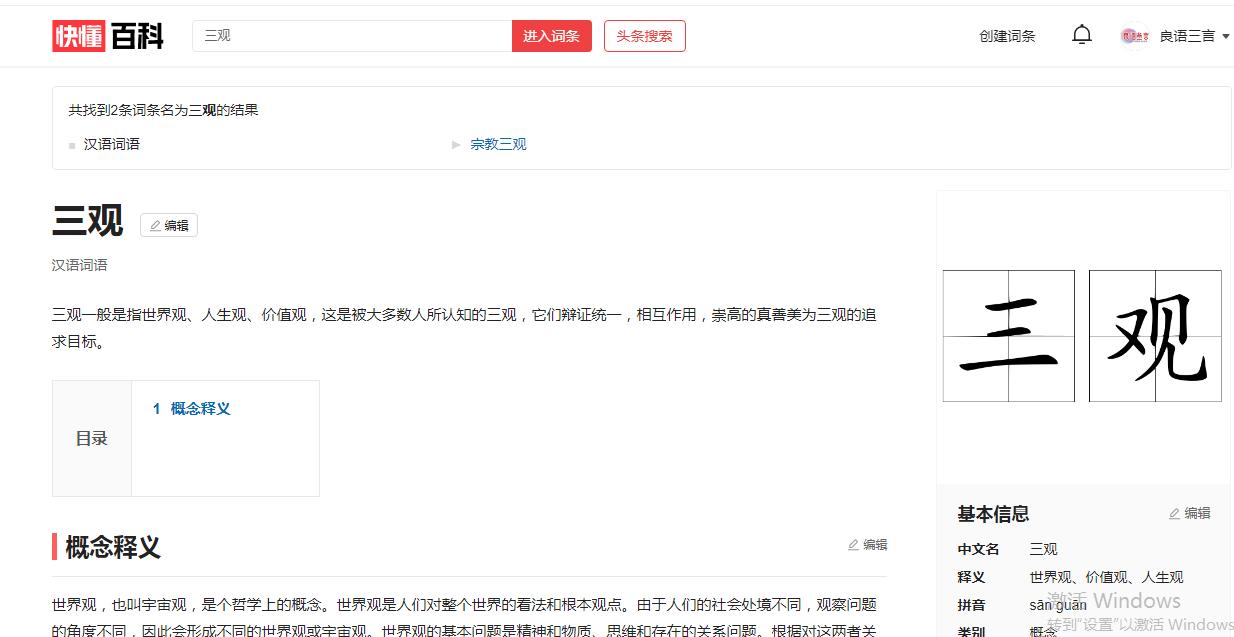Open the account dropdown arrow next to 良语三言
Viewport: 1234px width, 637px height.
click(1227, 35)
